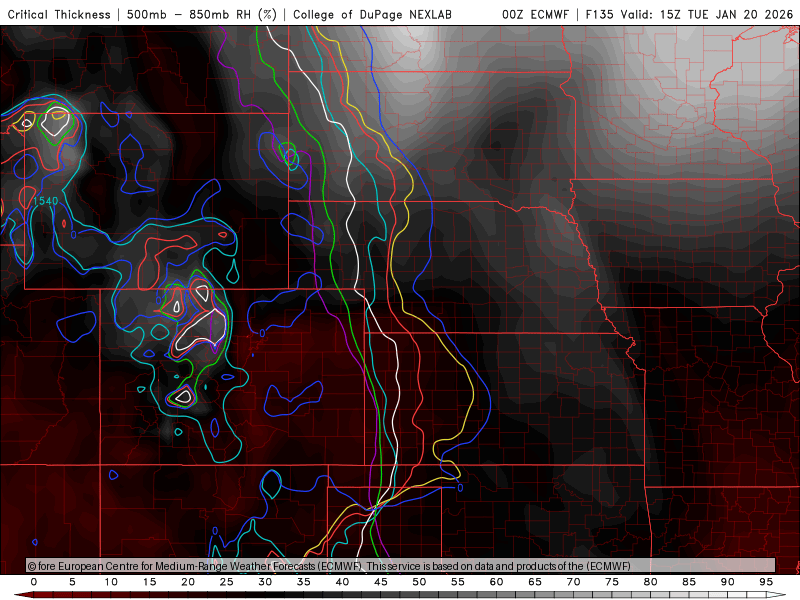This screenshot has height=600, width=800.
Task: Click the '30' value on the RH scale
Action: [x=265, y=582]
